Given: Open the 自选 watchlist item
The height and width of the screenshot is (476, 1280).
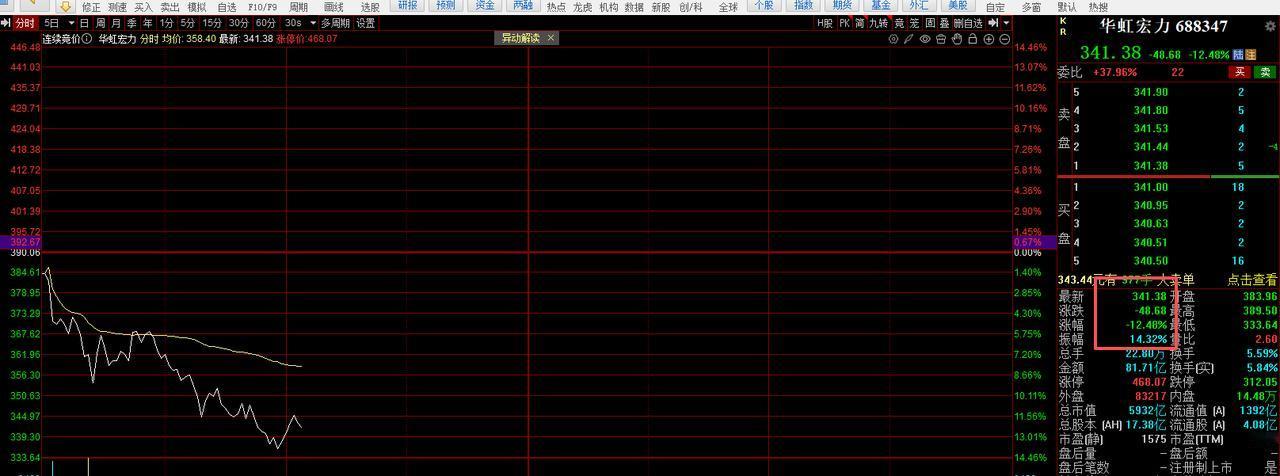Looking at the screenshot, I should point(227,7).
